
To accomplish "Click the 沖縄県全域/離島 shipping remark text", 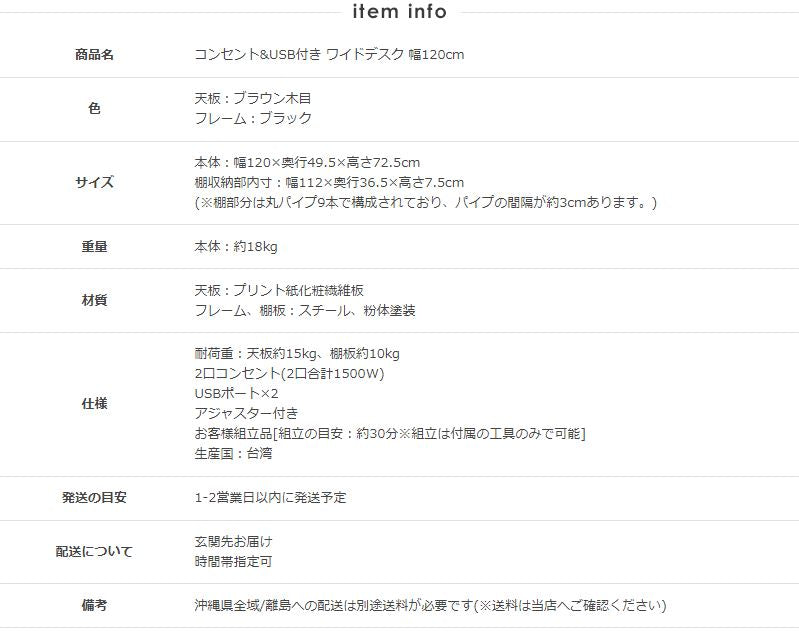I will pos(430,606).
